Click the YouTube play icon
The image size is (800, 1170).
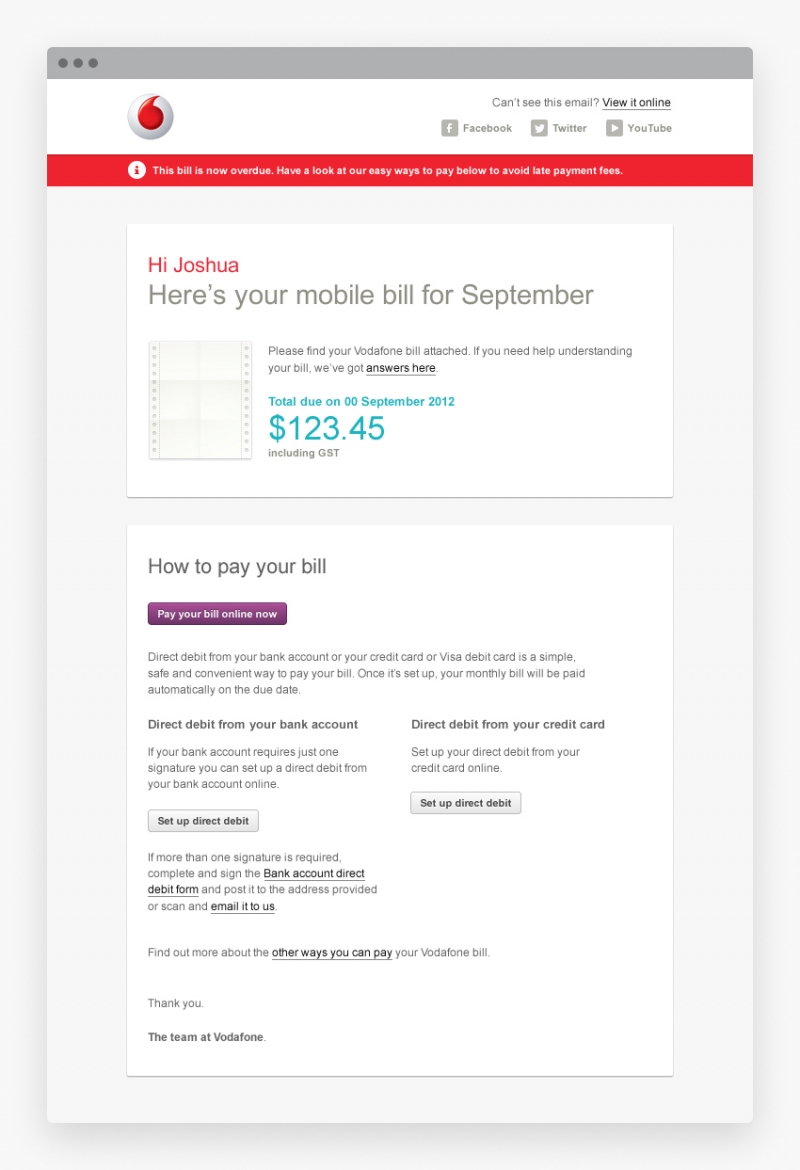pos(614,128)
